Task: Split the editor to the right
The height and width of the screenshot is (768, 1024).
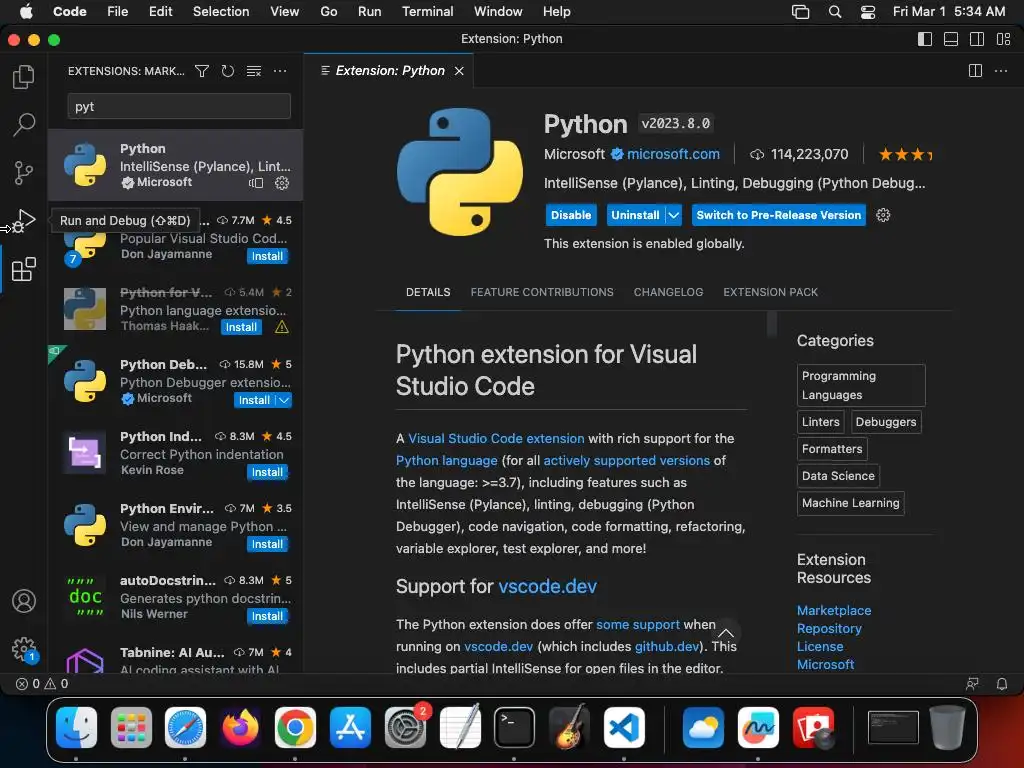Action: 975,71
